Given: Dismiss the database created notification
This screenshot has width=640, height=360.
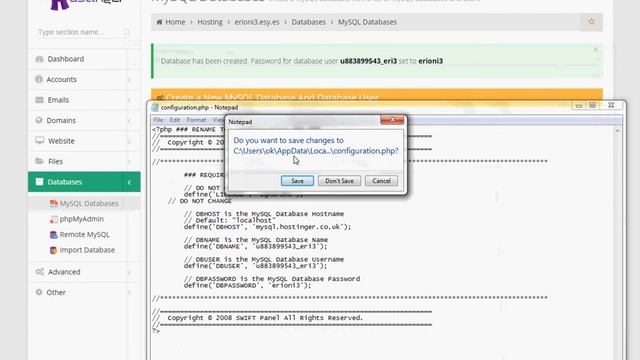Looking at the screenshot, I should 596,49.
